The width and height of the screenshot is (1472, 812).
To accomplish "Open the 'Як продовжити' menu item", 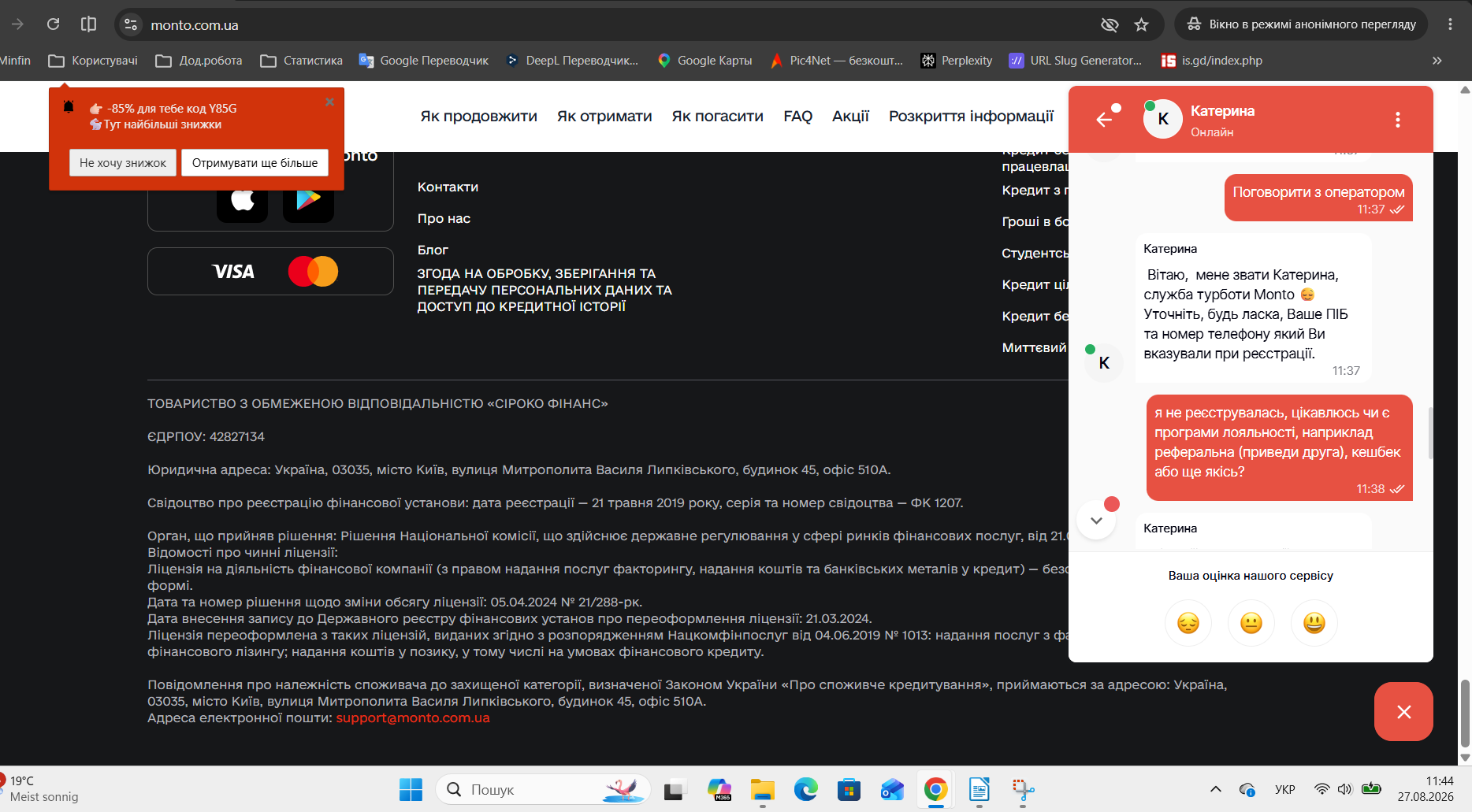I will click(x=478, y=117).
